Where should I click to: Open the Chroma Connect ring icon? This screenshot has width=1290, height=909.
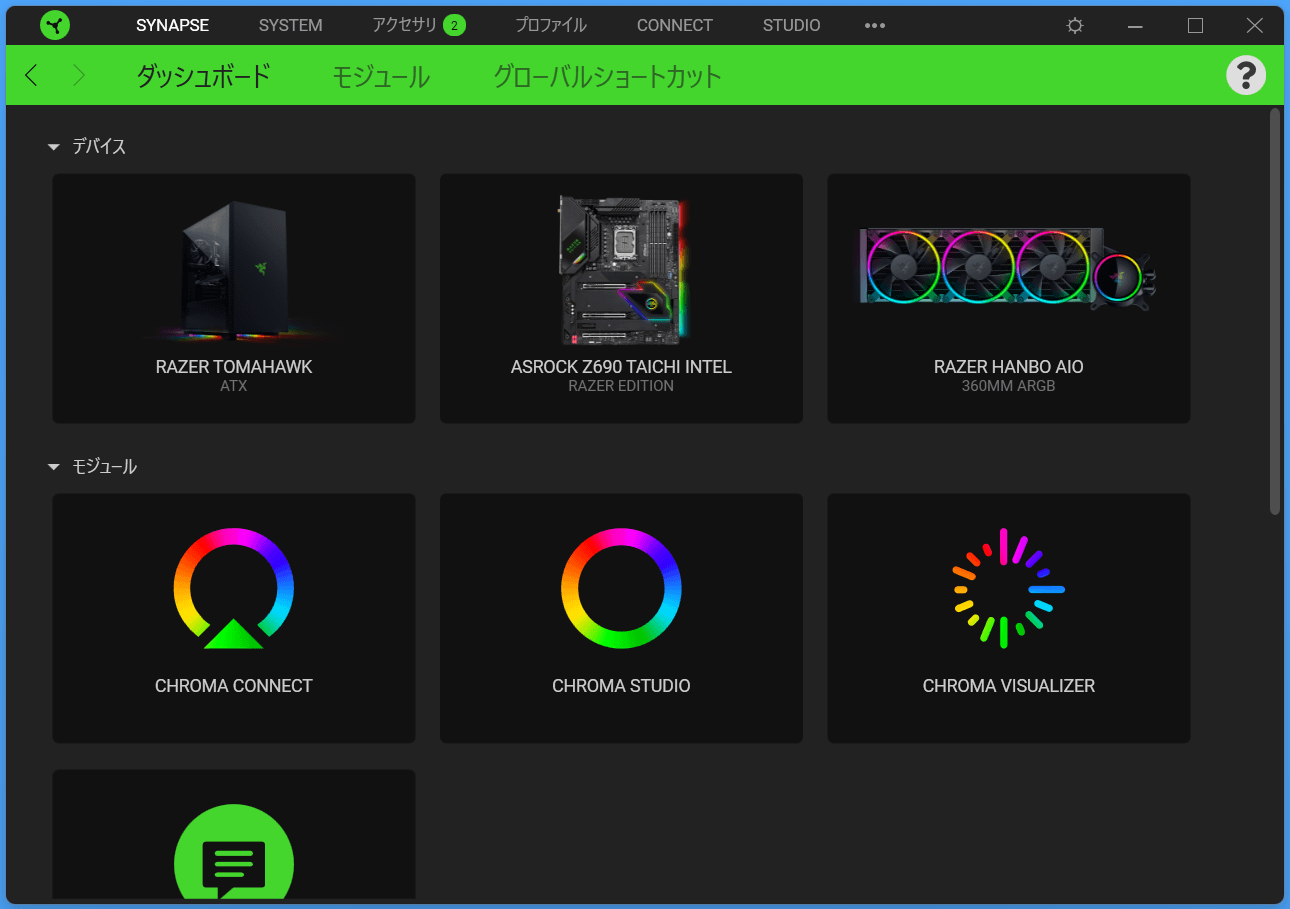[234, 588]
